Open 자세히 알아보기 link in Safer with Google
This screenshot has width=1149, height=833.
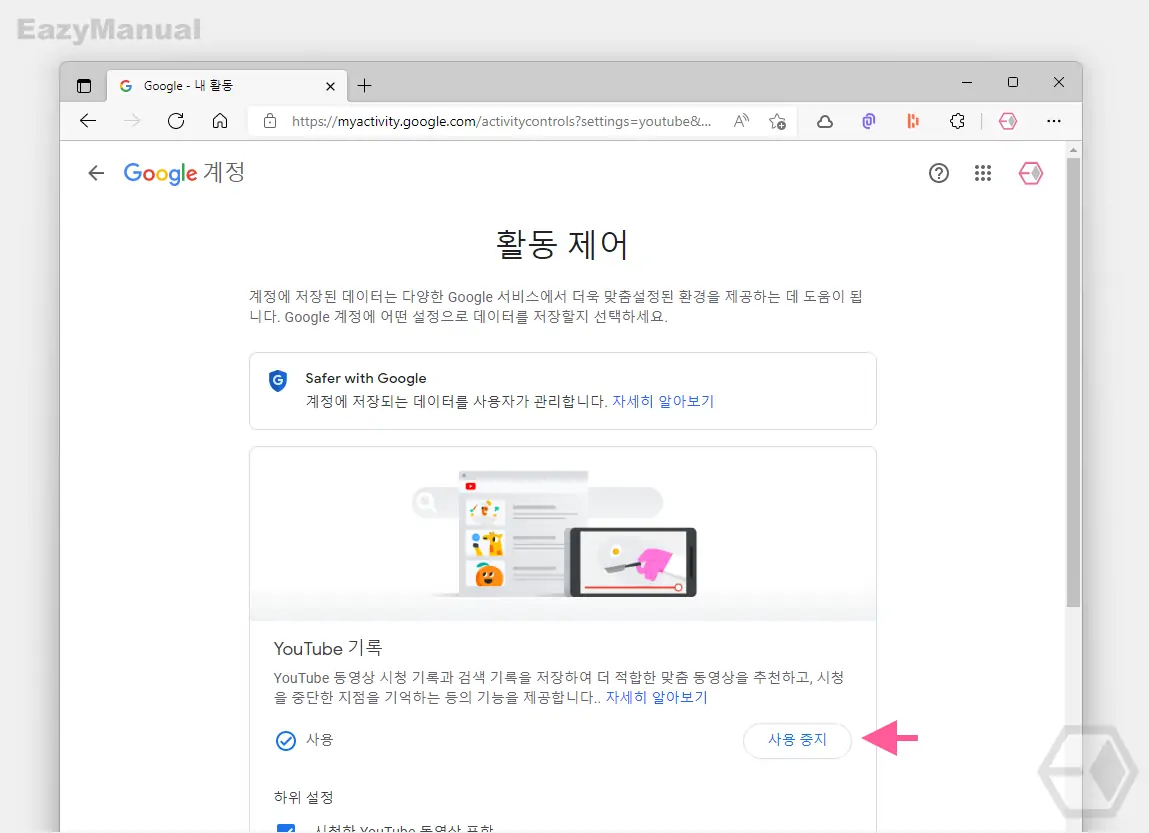[663, 401]
